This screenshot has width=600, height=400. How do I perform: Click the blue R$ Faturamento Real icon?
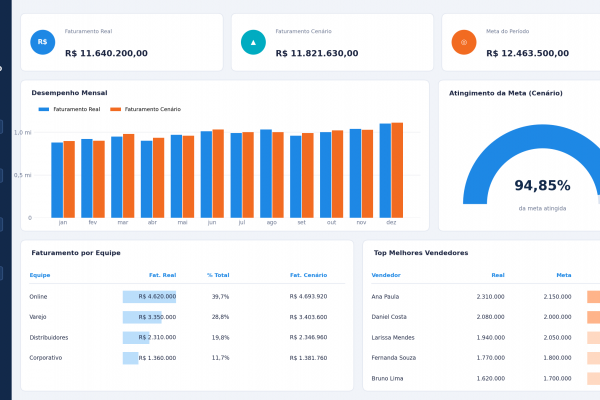[42, 42]
